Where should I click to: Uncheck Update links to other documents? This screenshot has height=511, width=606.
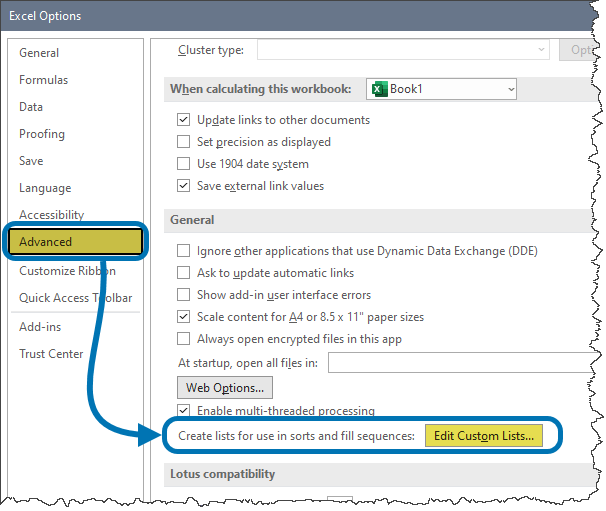point(183,120)
